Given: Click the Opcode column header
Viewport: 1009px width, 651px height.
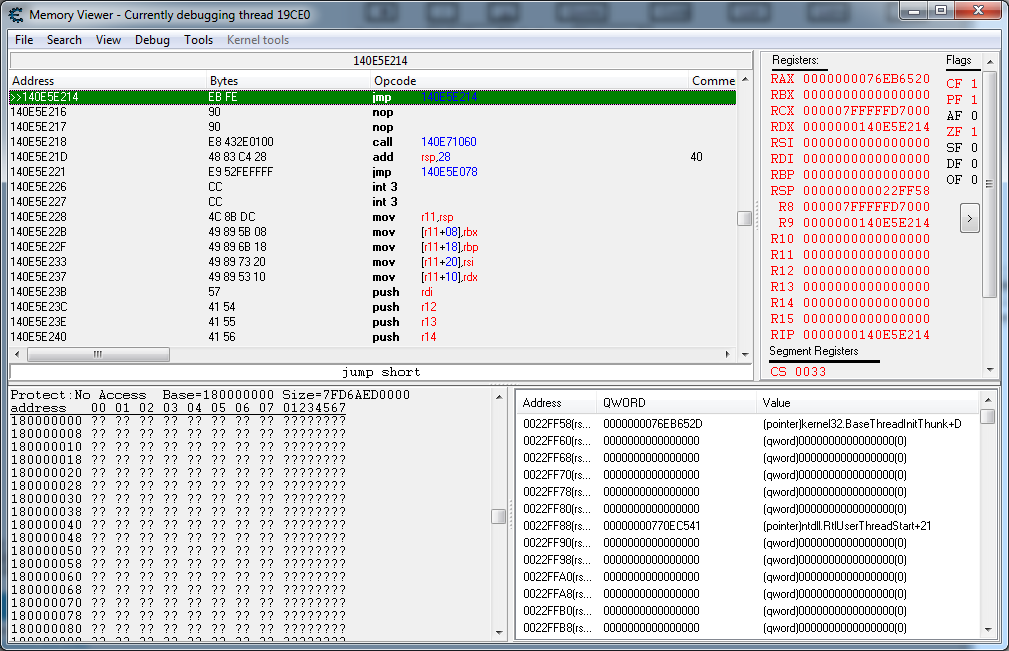Looking at the screenshot, I should [x=530, y=81].
